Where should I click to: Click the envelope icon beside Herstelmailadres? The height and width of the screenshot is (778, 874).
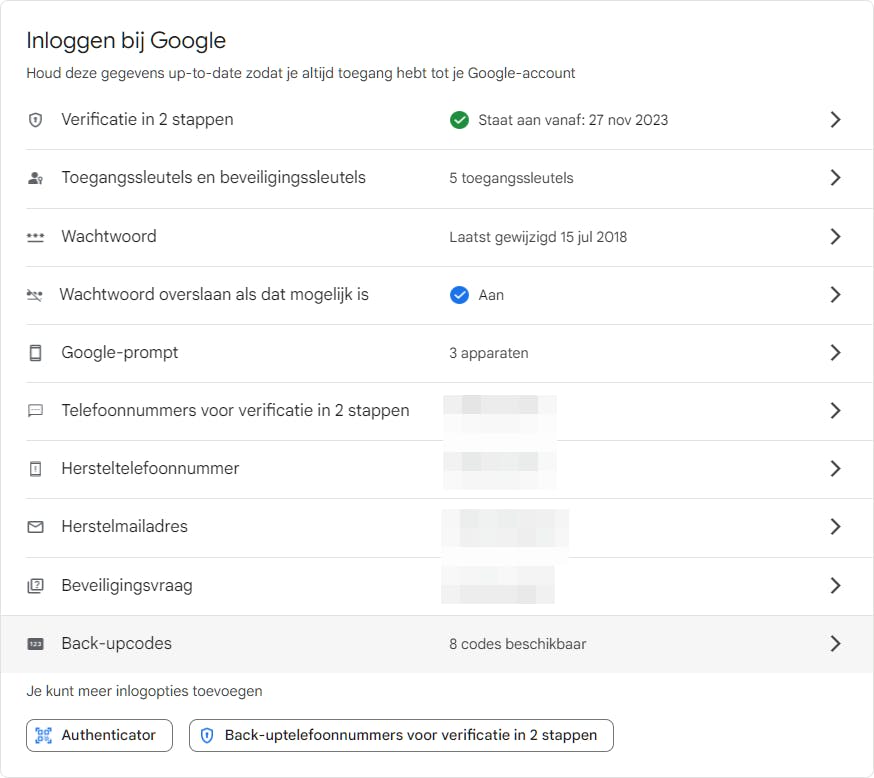click(x=36, y=527)
